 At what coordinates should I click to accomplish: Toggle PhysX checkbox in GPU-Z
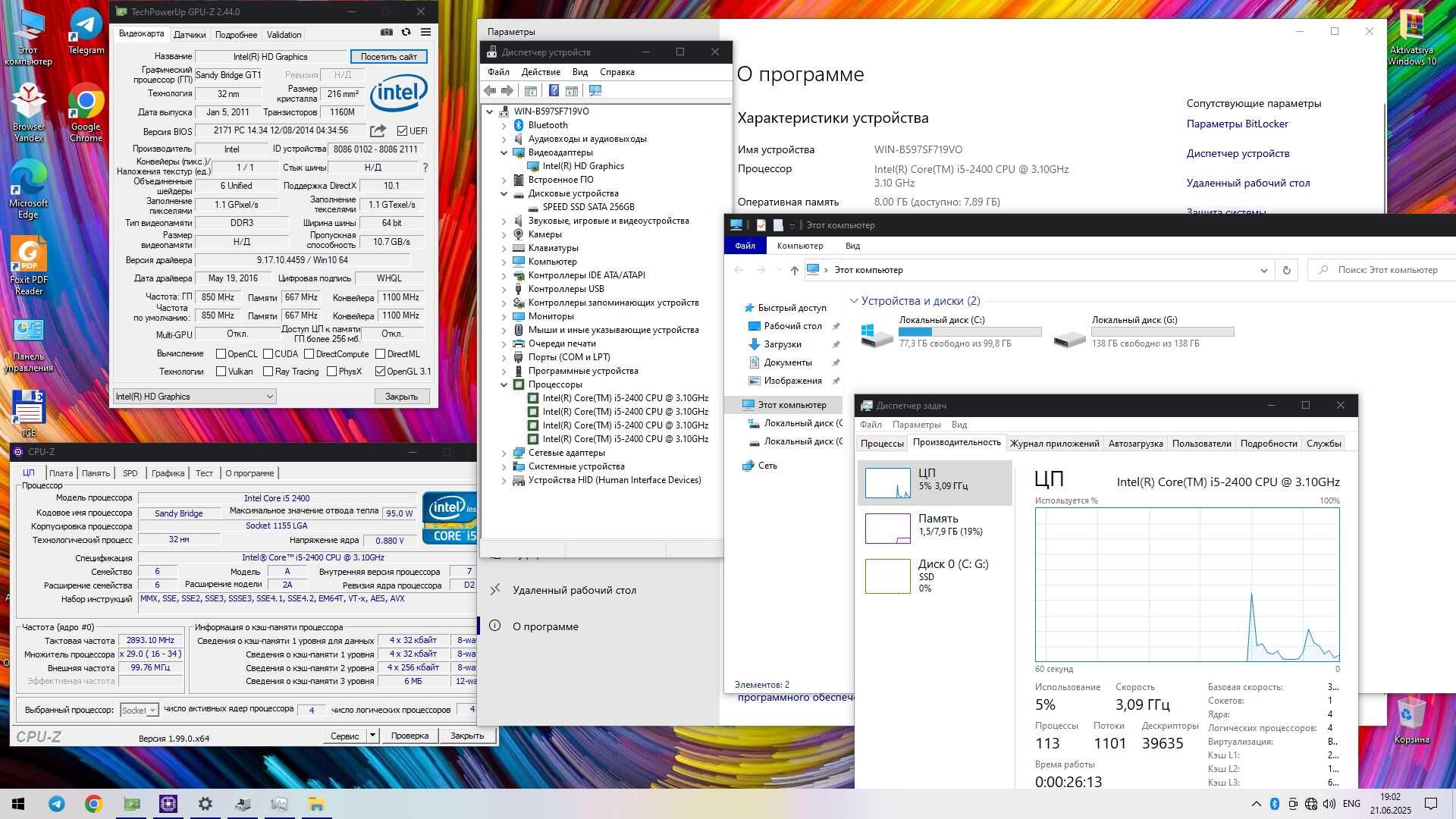(x=332, y=372)
